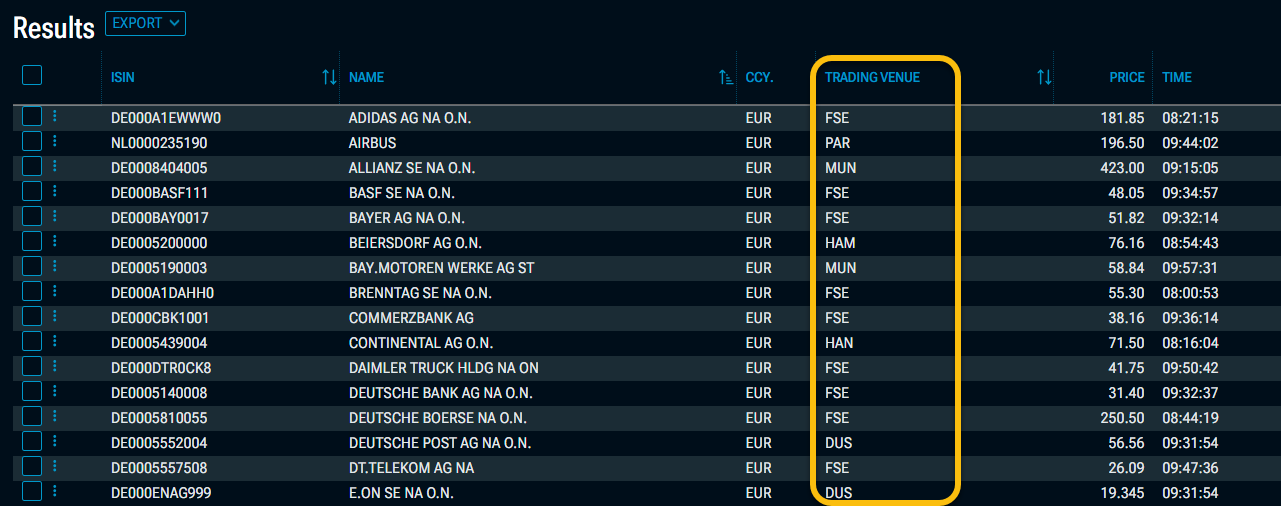This screenshot has width=1281, height=506.
Task: Tick the checkbox for BAYER AG NA O.N.
Action: coord(32,216)
